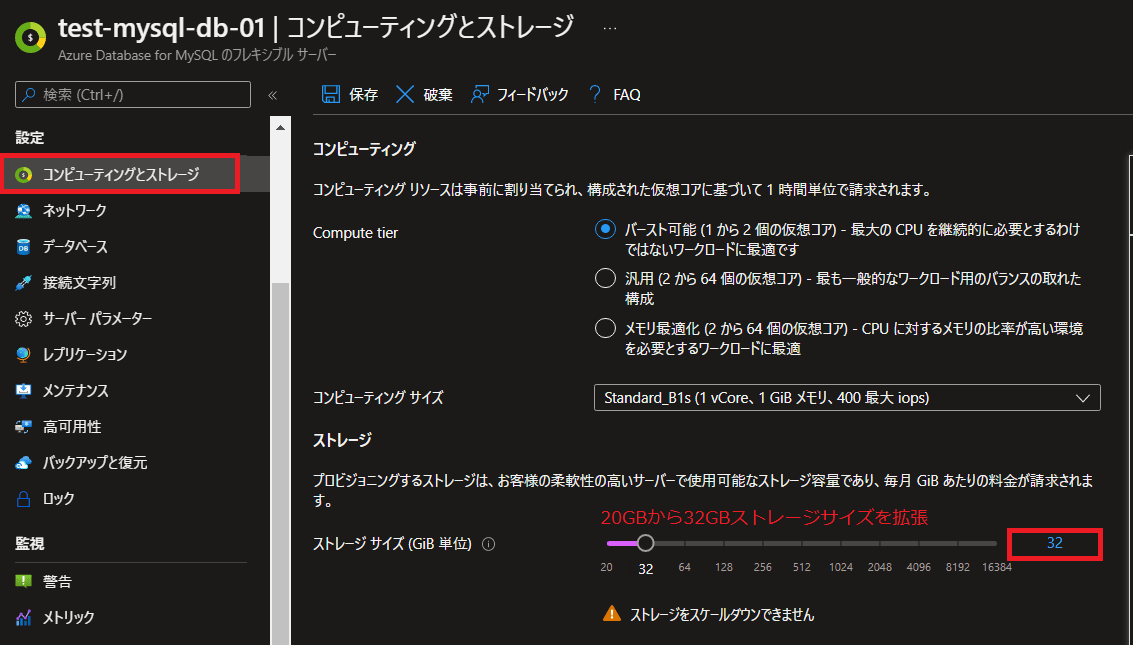
Task: Click the ストレージをスケールダウンできません warning text
Action: pyautogui.click(x=722, y=615)
